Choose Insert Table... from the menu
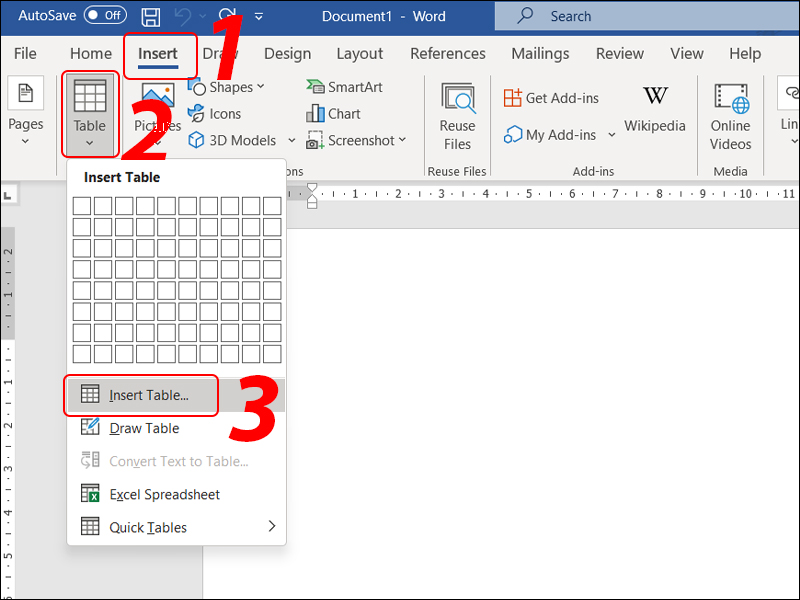Viewport: 800px width, 600px height. tap(148, 395)
